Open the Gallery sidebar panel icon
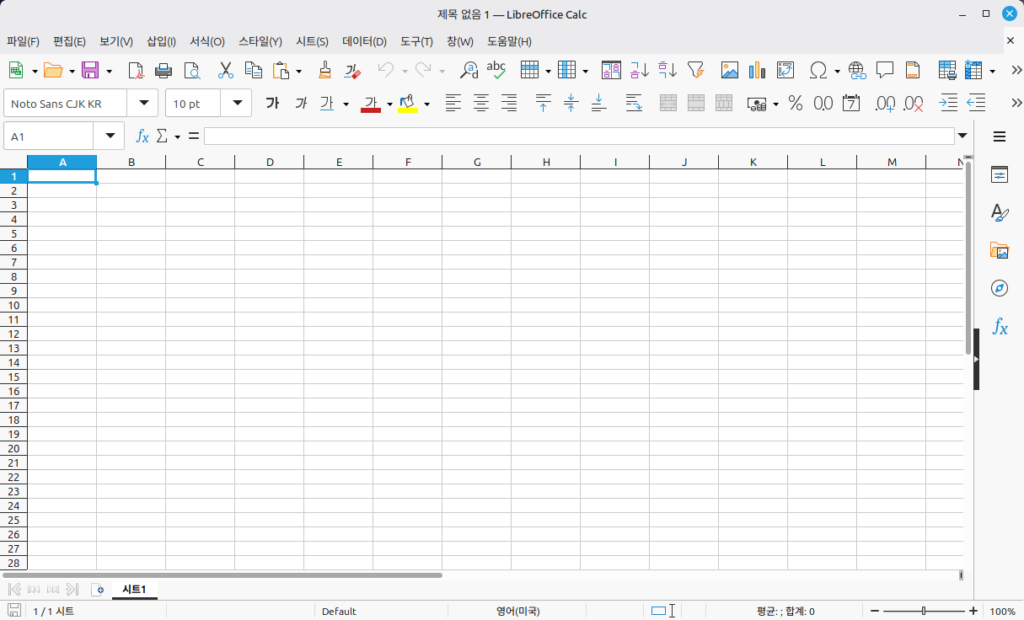 click(999, 250)
